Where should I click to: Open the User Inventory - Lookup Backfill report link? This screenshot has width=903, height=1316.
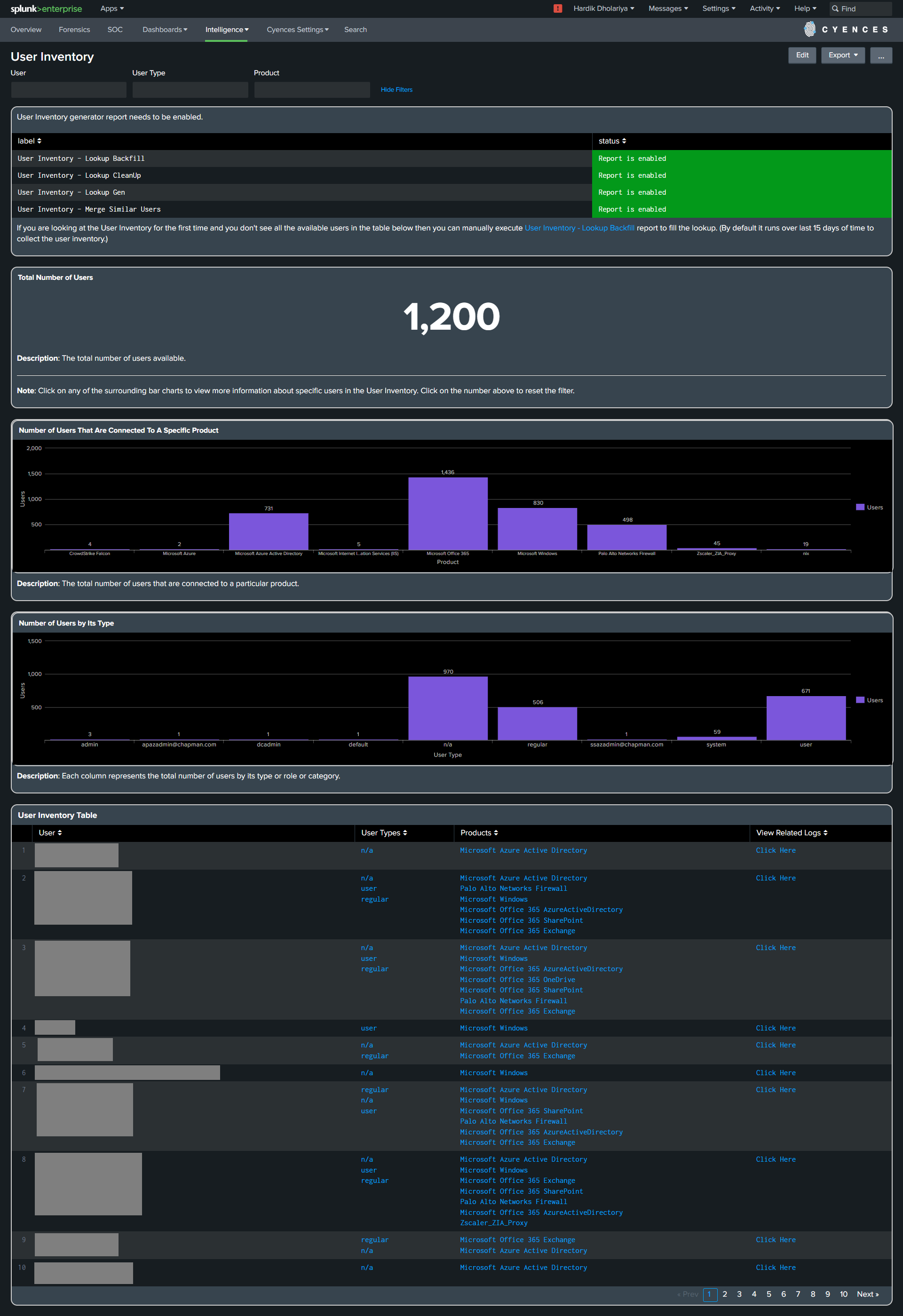point(579,228)
